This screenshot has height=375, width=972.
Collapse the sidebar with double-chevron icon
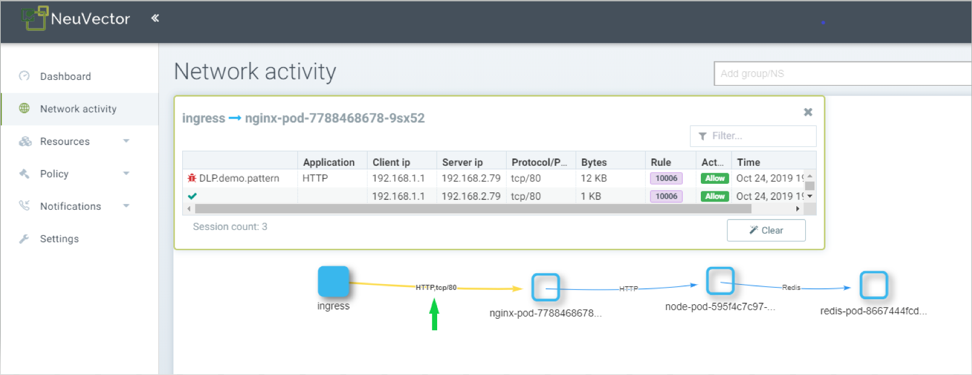155,18
